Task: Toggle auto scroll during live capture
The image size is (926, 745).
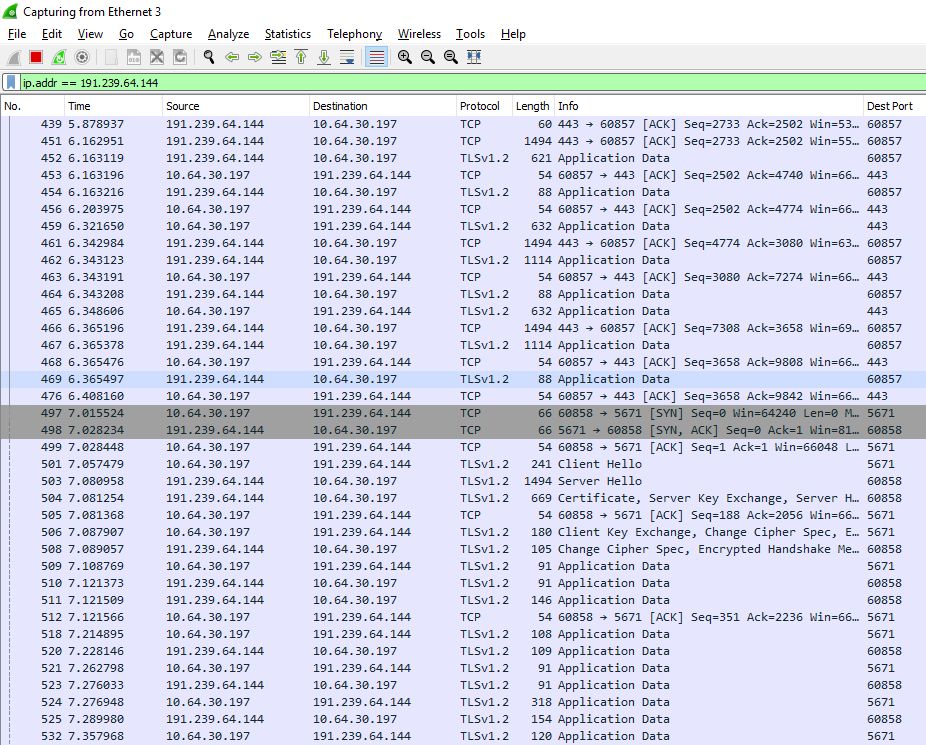Action: [x=347, y=57]
